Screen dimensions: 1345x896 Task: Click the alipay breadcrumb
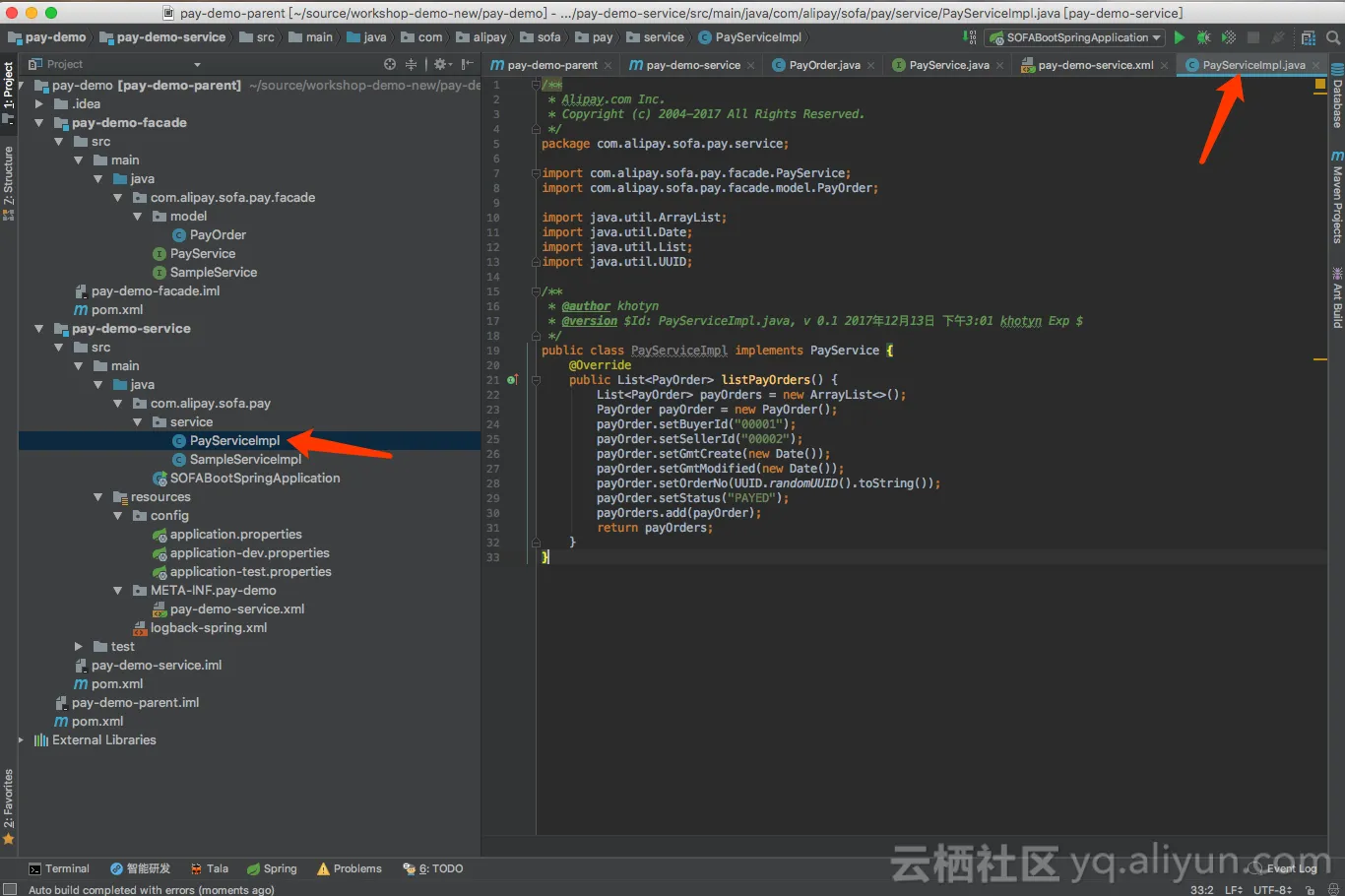point(481,37)
